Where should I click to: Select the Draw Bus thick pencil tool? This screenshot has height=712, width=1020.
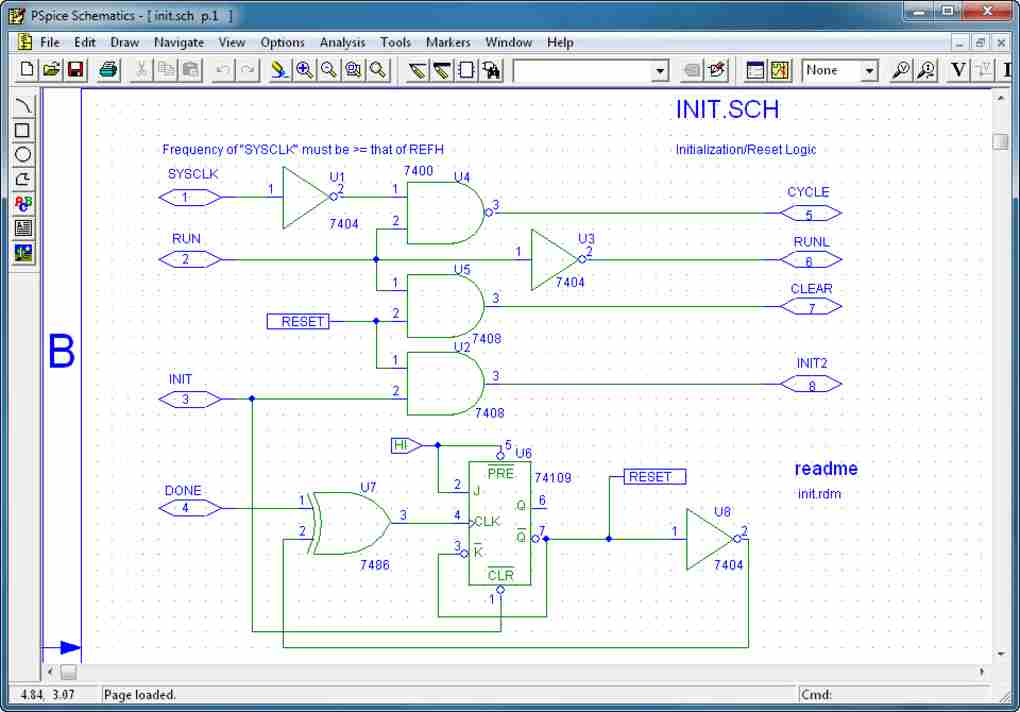(442, 70)
